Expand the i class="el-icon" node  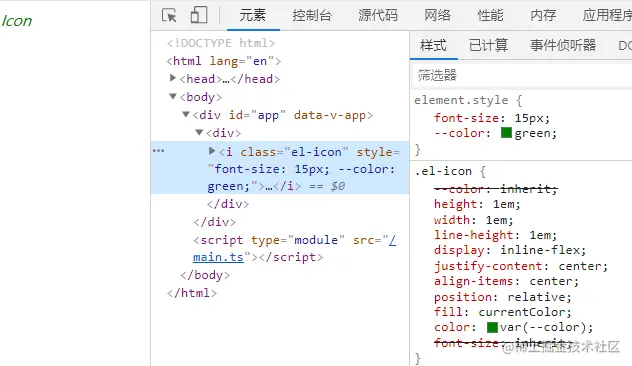pos(212,151)
